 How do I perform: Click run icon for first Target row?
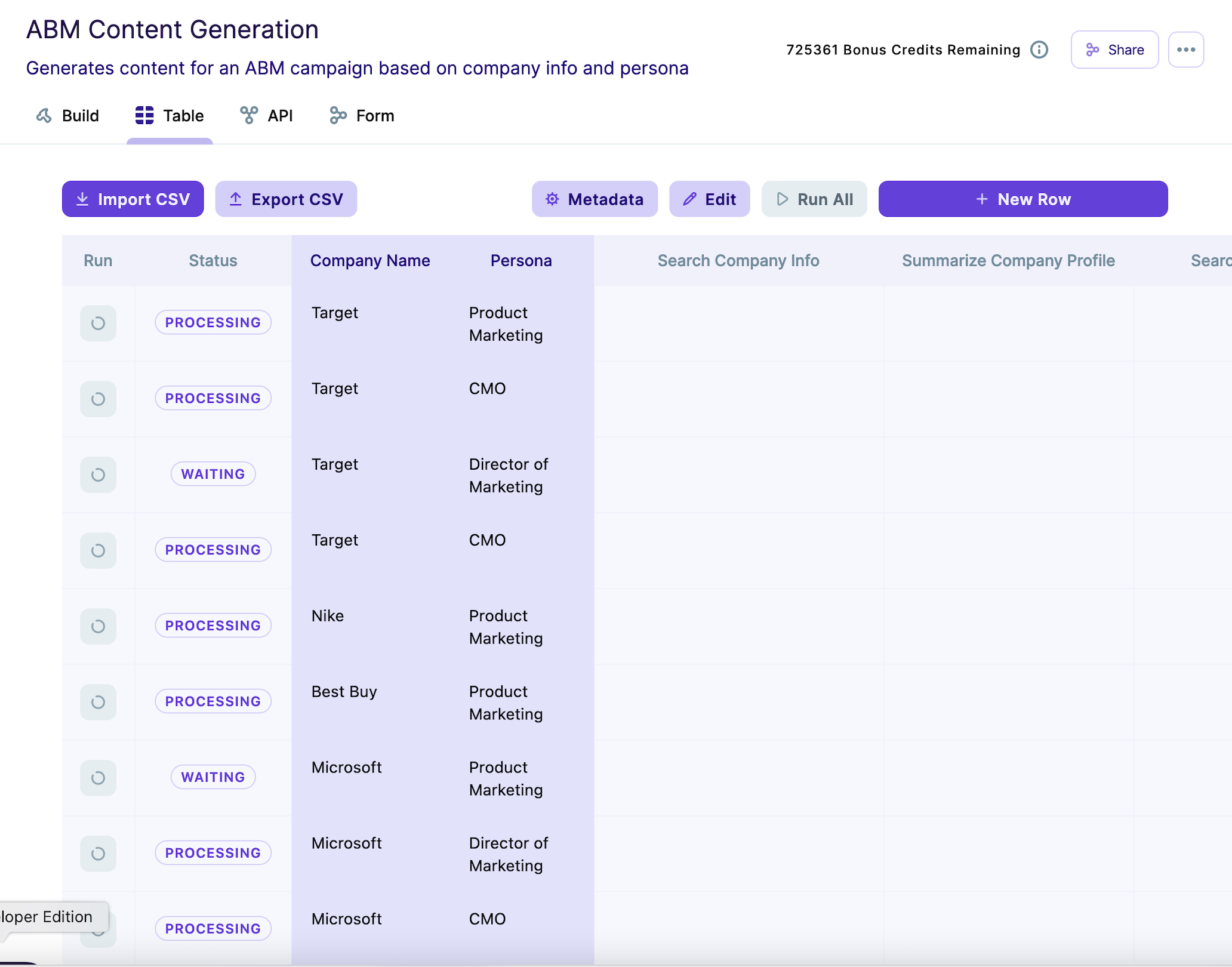point(98,323)
